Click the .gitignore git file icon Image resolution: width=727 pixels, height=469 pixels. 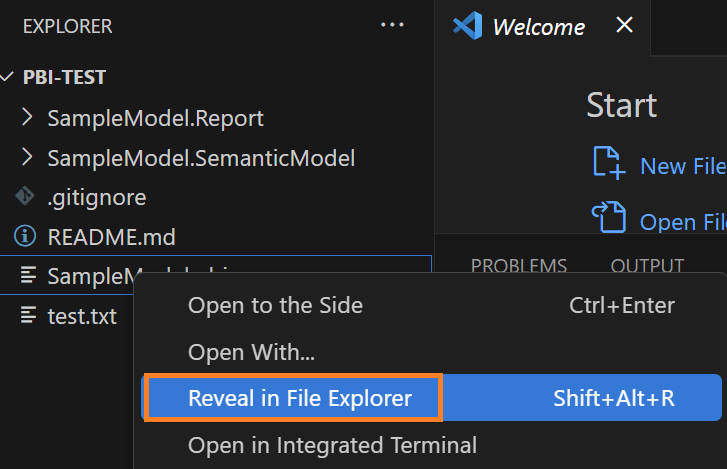(x=25, y=197)
